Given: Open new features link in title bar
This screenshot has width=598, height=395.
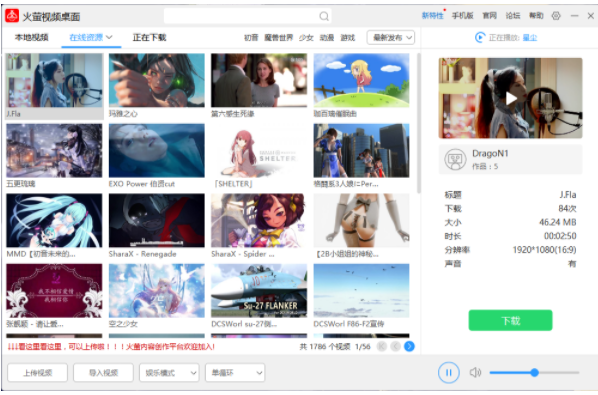Looking at the screenshot, I should pyautogui.click(x=432, y=16).
